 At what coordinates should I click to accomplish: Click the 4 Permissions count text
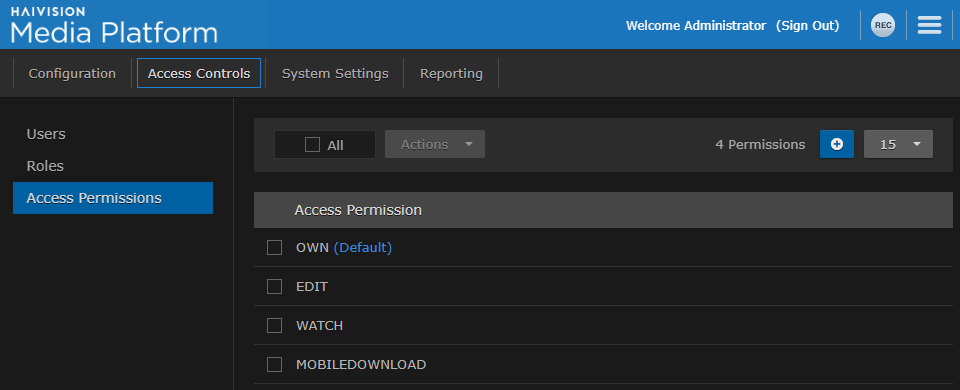pyautogui.click(x=760, y=144)
